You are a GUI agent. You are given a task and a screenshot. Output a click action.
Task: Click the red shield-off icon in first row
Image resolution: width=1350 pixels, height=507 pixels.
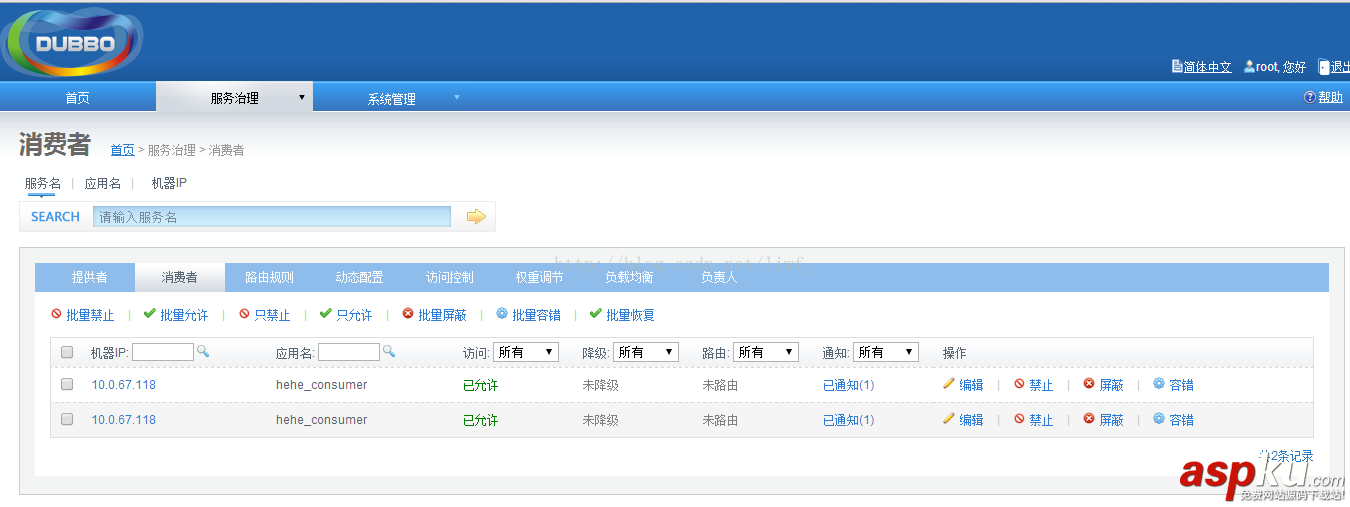(x=1089, y=383)
